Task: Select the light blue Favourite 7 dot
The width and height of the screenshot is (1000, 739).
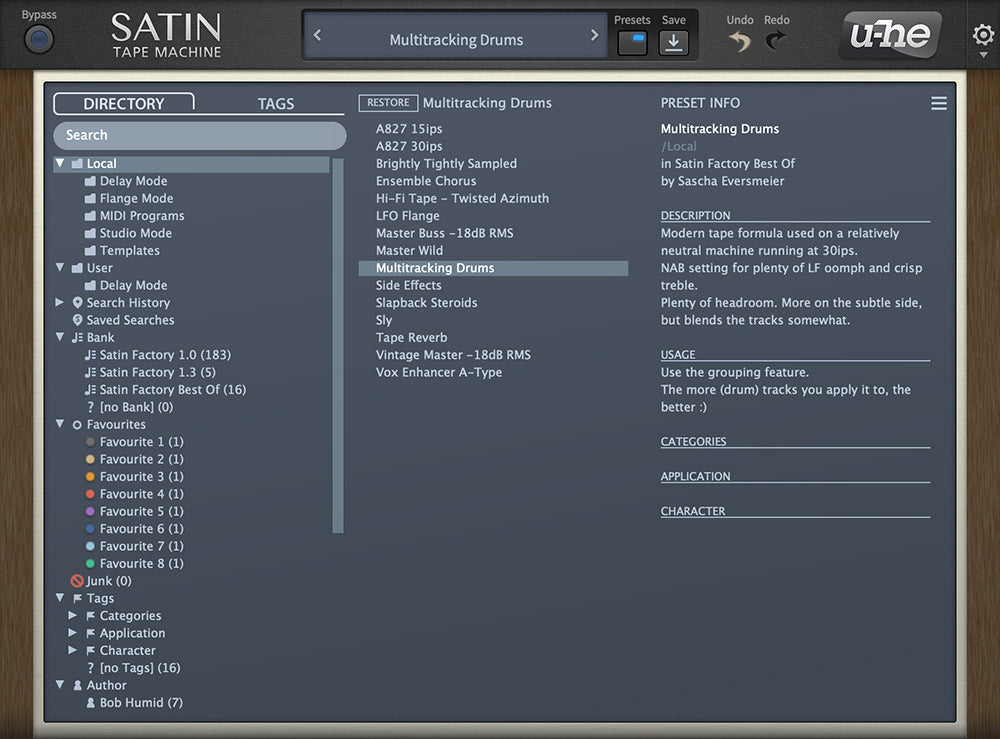Action: (90, 546)
